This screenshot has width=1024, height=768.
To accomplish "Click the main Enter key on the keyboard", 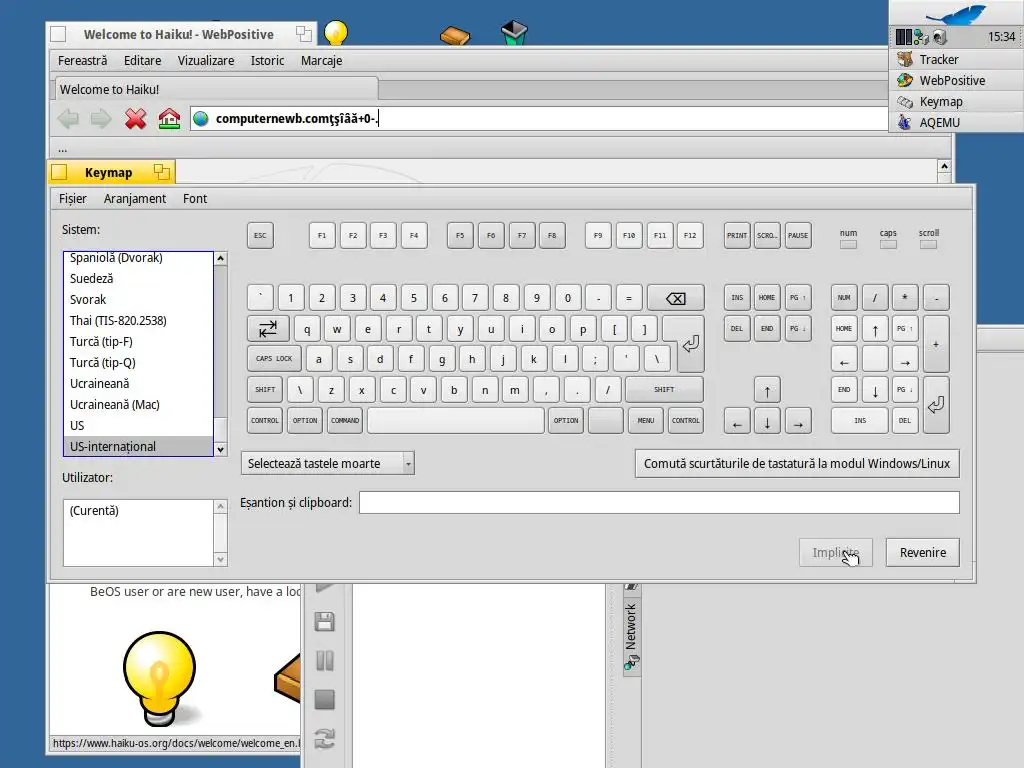I will (x=690, y=344).
